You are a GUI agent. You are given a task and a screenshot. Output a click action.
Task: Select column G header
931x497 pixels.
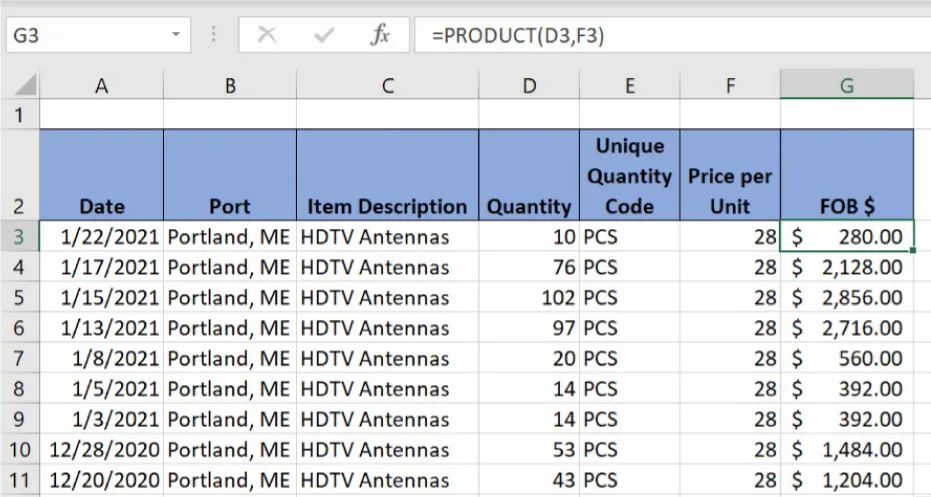point(846,86)
